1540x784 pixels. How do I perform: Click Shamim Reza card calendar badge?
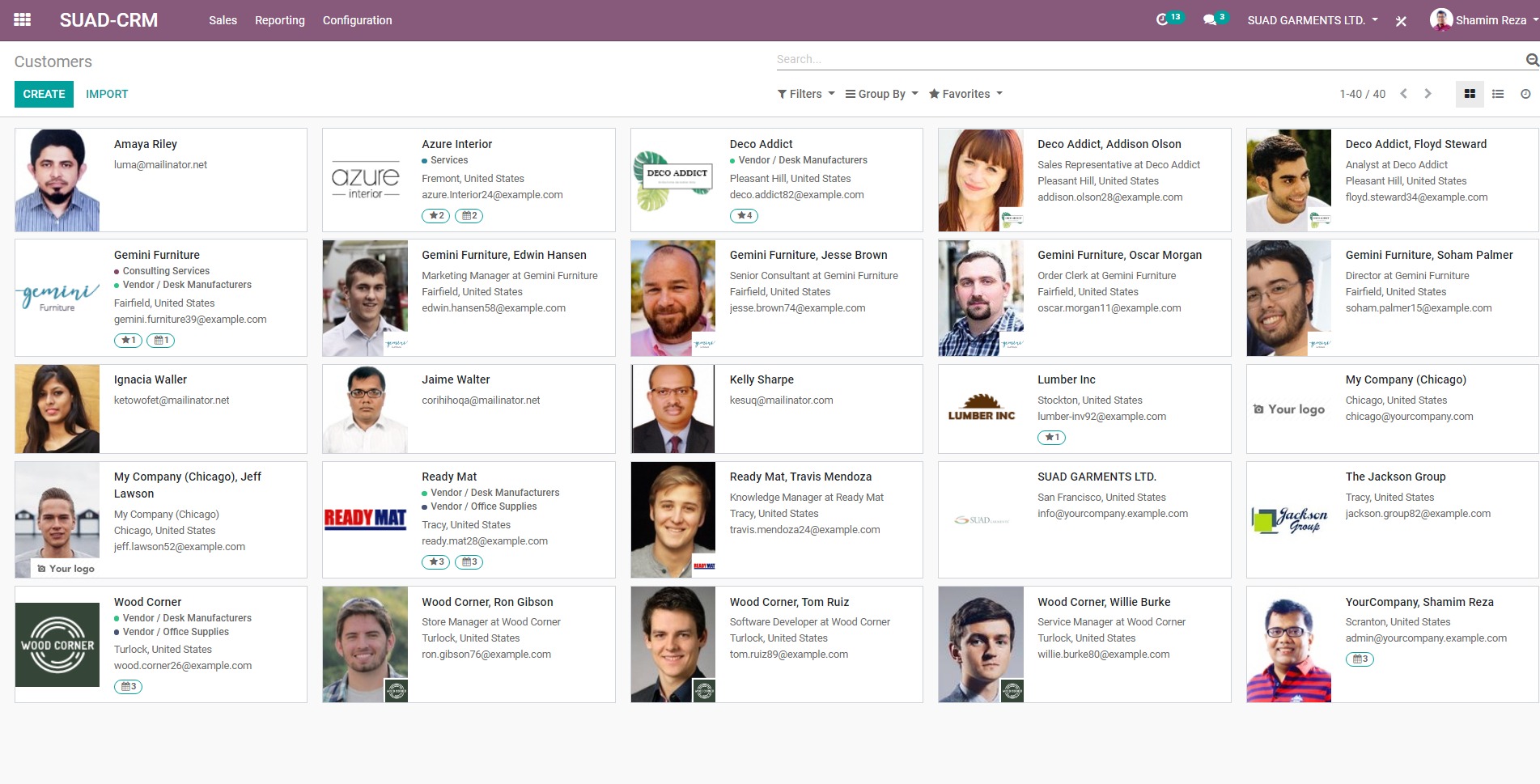click(1360, 659)
